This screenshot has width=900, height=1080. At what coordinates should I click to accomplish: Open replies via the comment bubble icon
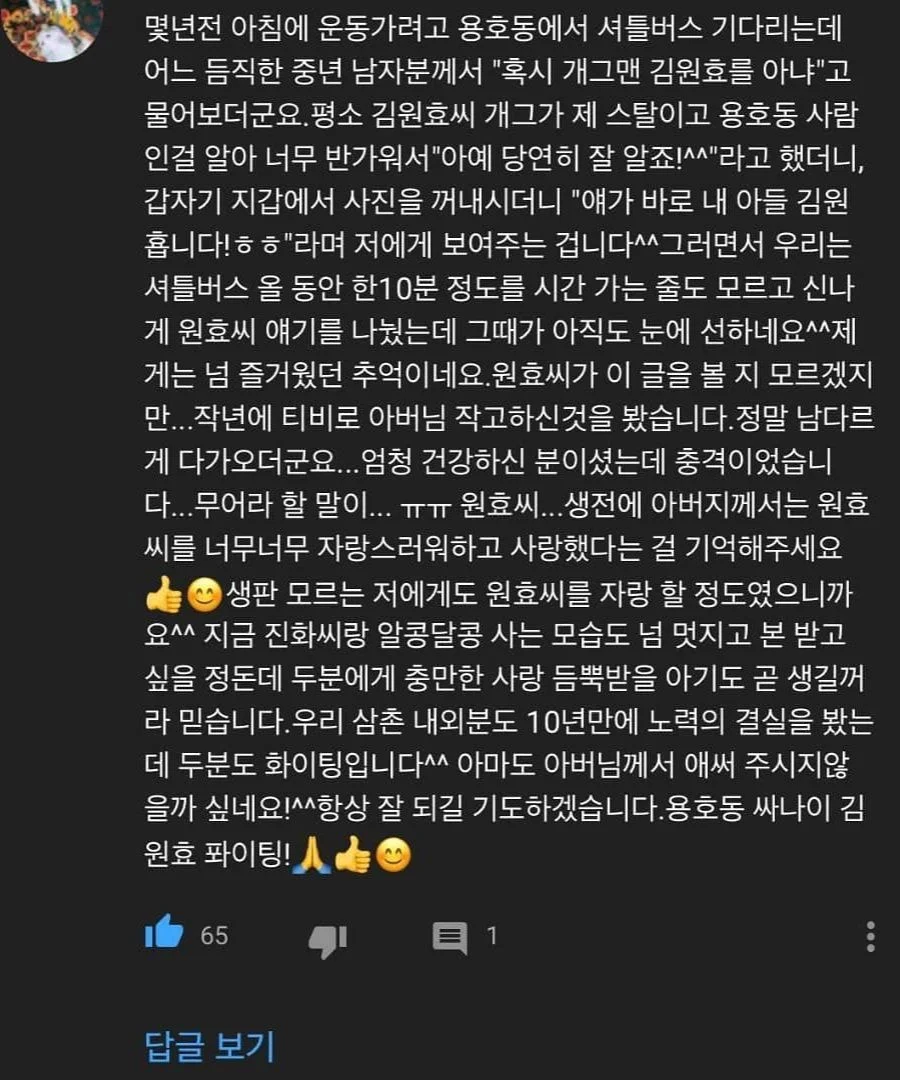coord(450,937)
